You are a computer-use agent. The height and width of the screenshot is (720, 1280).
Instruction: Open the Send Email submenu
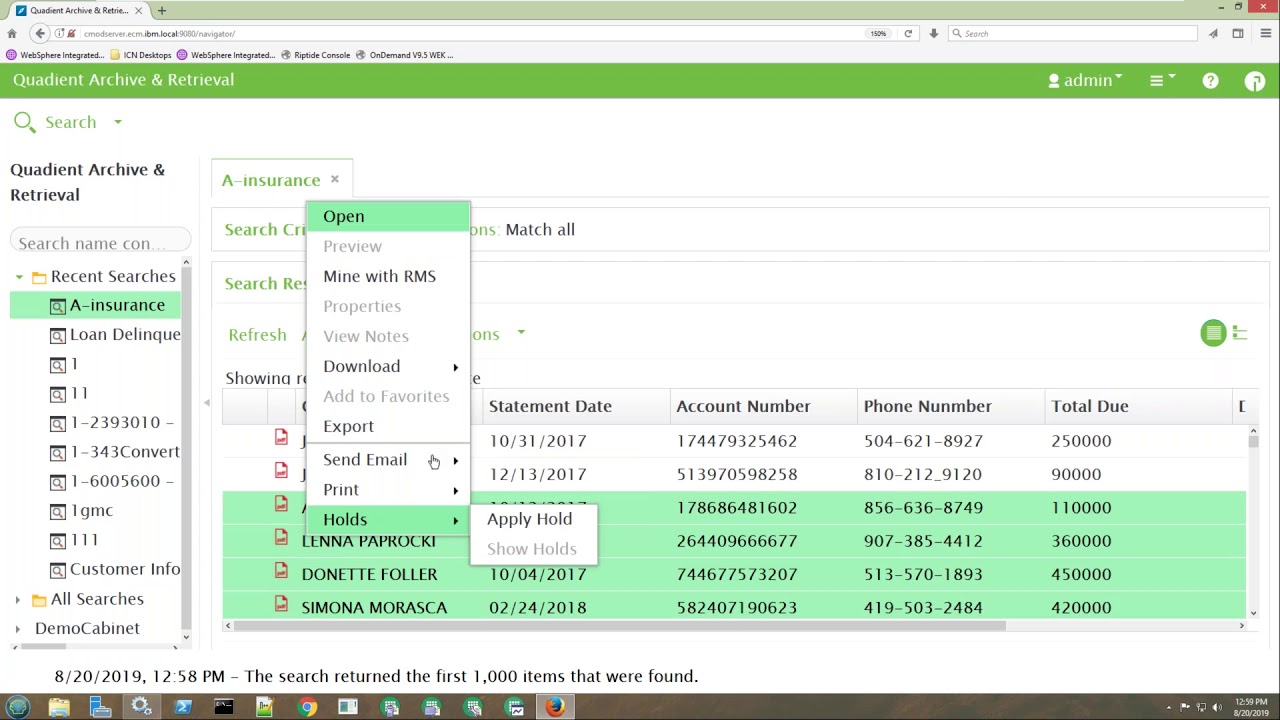pyautogui.click(x=388, y=460)
